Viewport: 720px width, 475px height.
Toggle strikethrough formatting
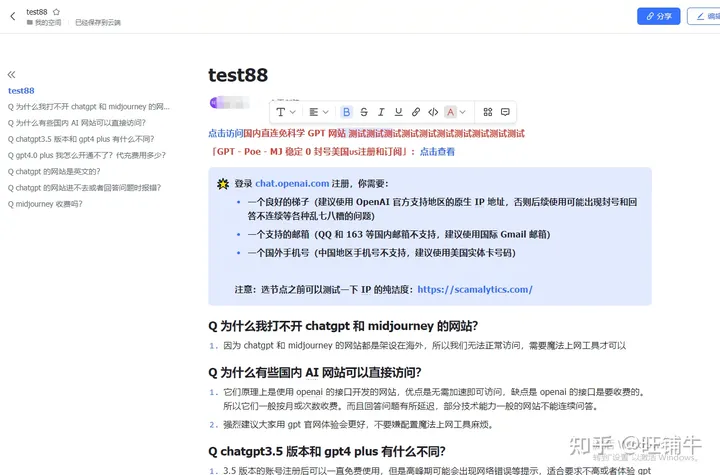tap(364, 112)
